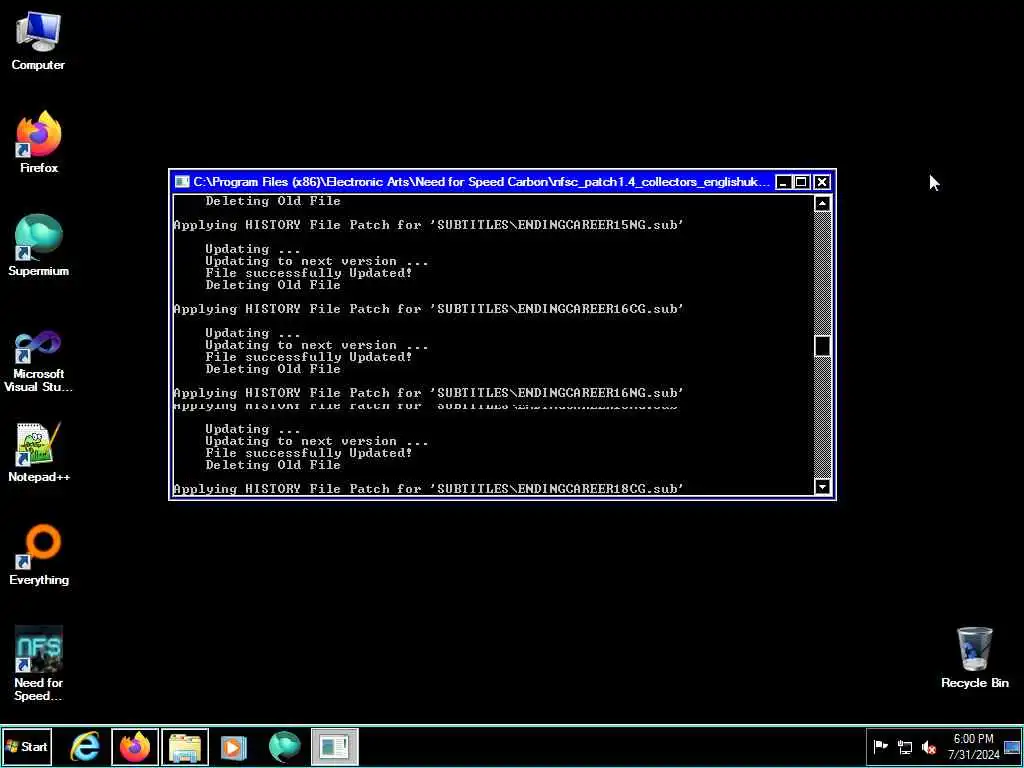Open the console window system menu icon
This screenshot has width=1024, height=768.
182,182
